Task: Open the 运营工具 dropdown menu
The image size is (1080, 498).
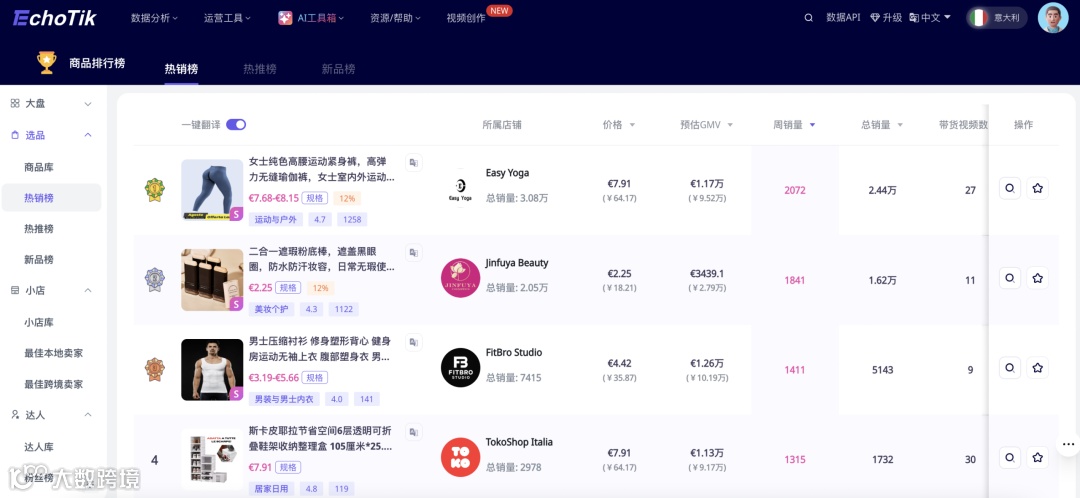Action: pyautogui.click(x=227, y=18)
